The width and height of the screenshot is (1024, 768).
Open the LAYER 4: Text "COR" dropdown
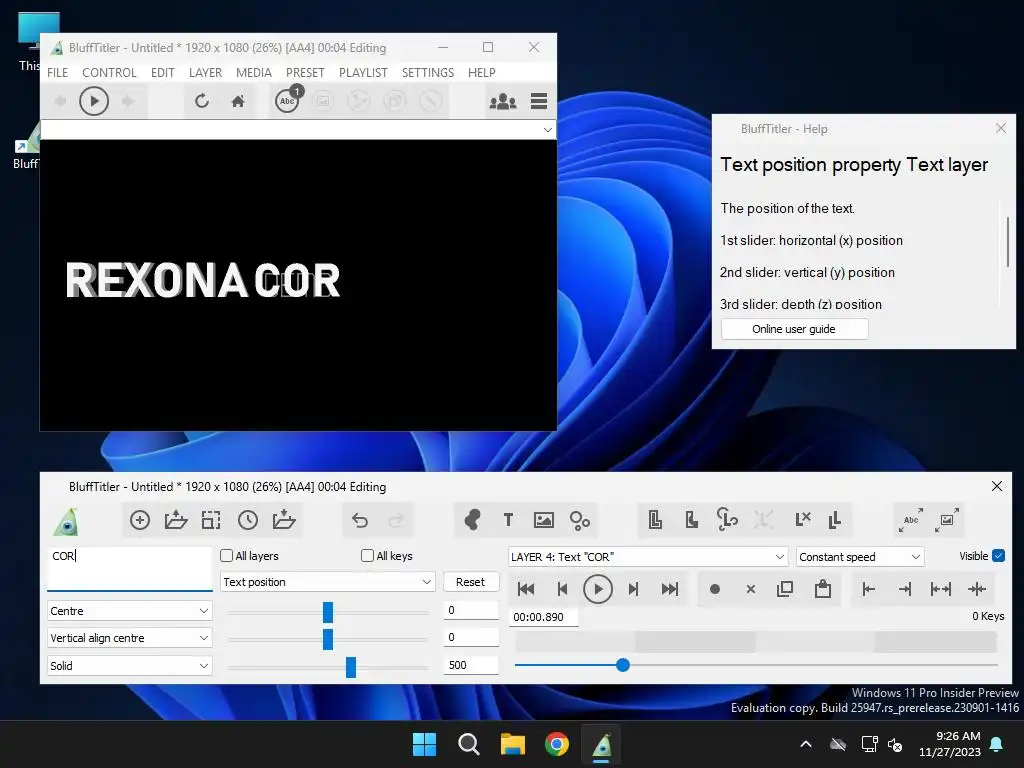pyautogui.click(x=648, y=557)
